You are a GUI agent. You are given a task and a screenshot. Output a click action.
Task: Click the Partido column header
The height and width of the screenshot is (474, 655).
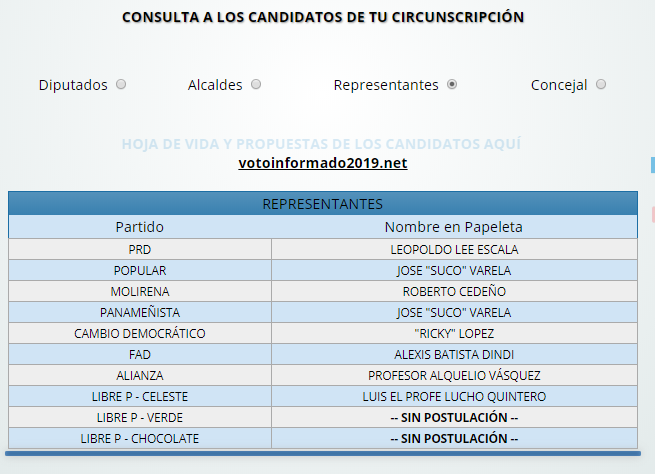pos(140,227)
